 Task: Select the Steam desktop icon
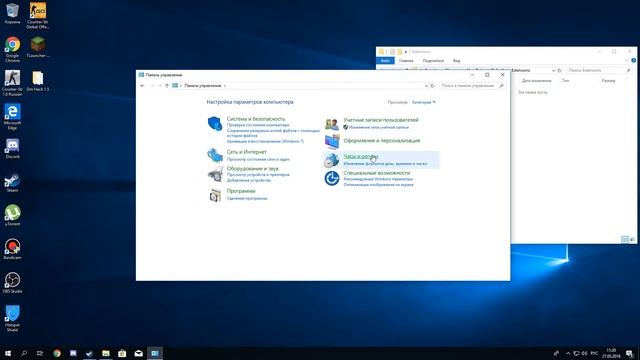pyautogui.click(x=12, y=182)
